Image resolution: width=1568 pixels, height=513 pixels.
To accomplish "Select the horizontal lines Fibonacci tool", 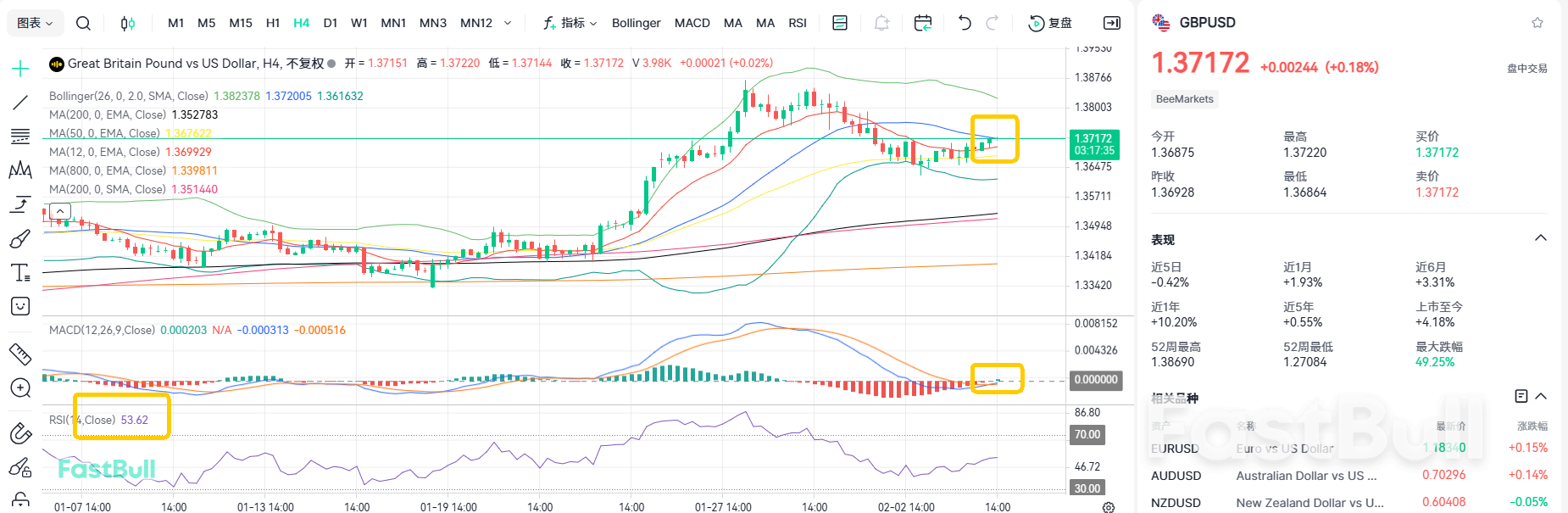I will pos(20,137).
